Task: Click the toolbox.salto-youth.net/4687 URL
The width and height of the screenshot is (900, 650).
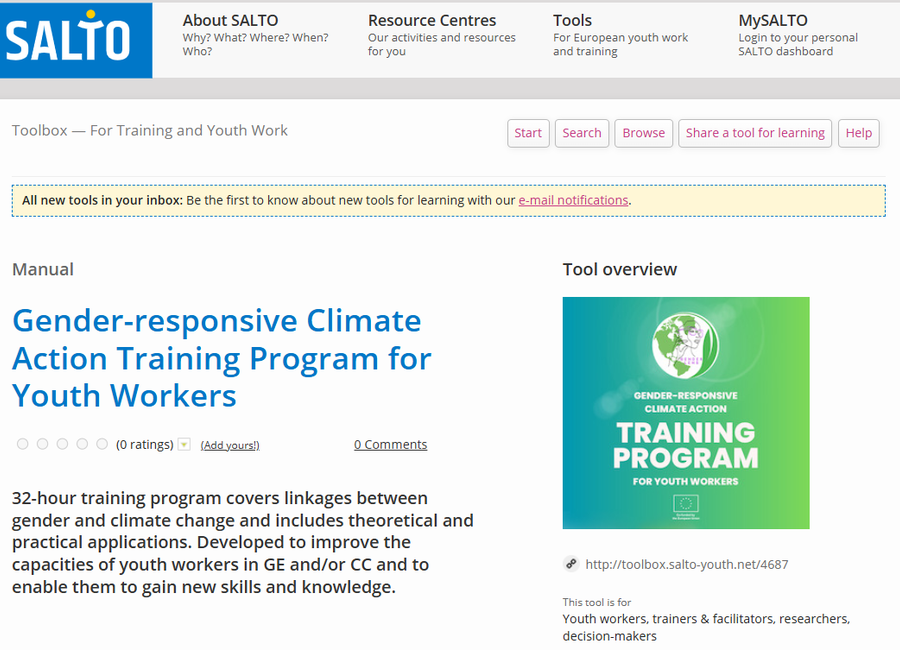Action: coord(686,564)
